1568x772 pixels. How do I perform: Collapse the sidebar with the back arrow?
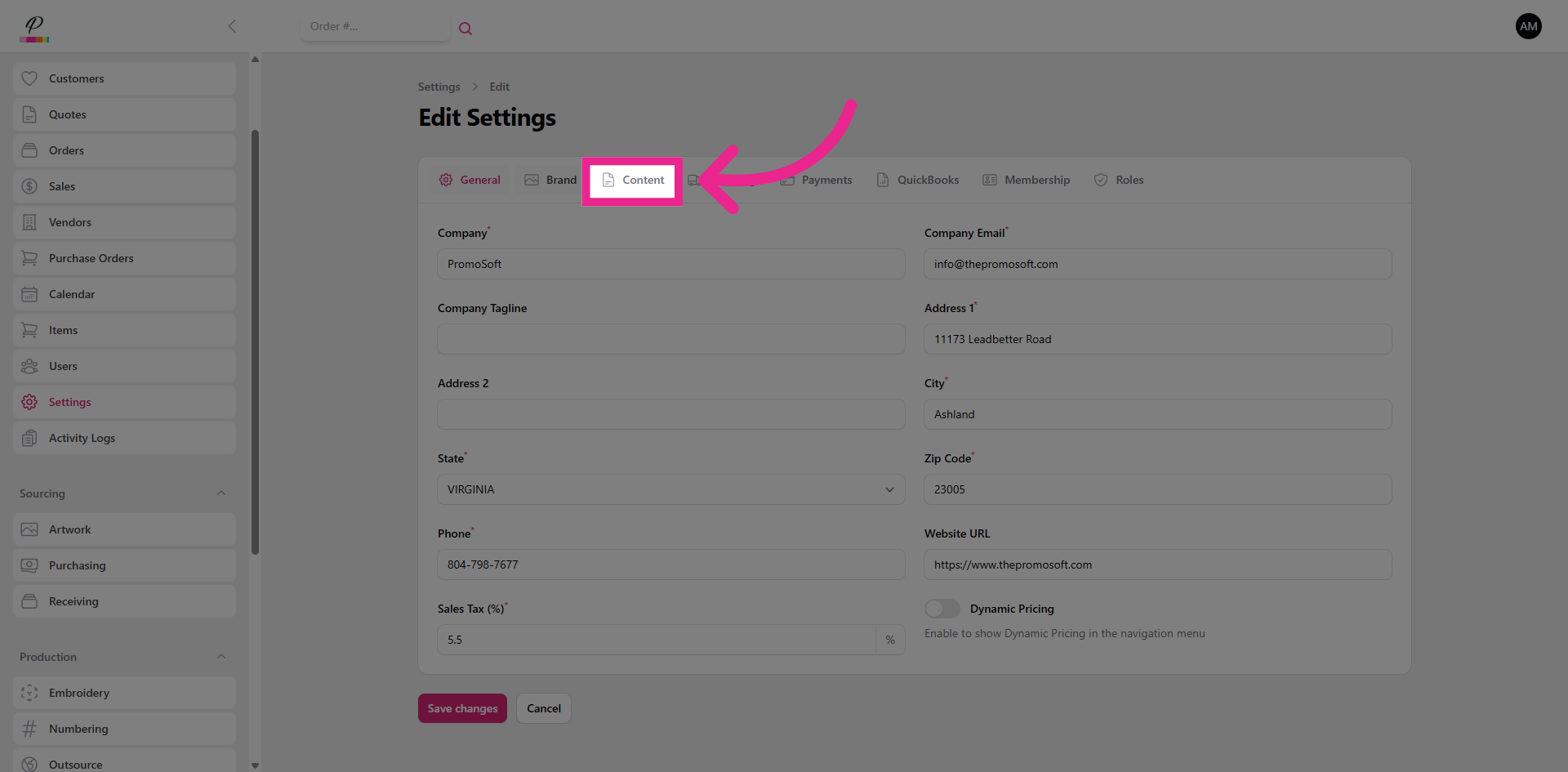232,26
